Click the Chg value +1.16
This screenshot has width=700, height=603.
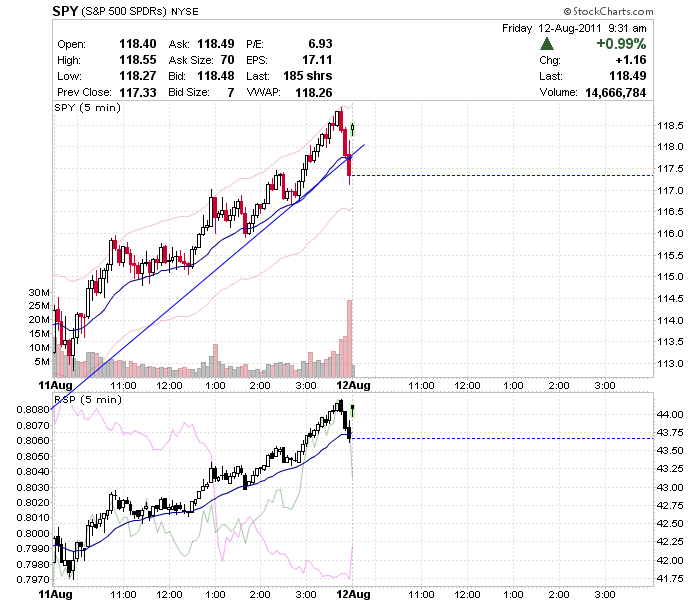point(631,60)
